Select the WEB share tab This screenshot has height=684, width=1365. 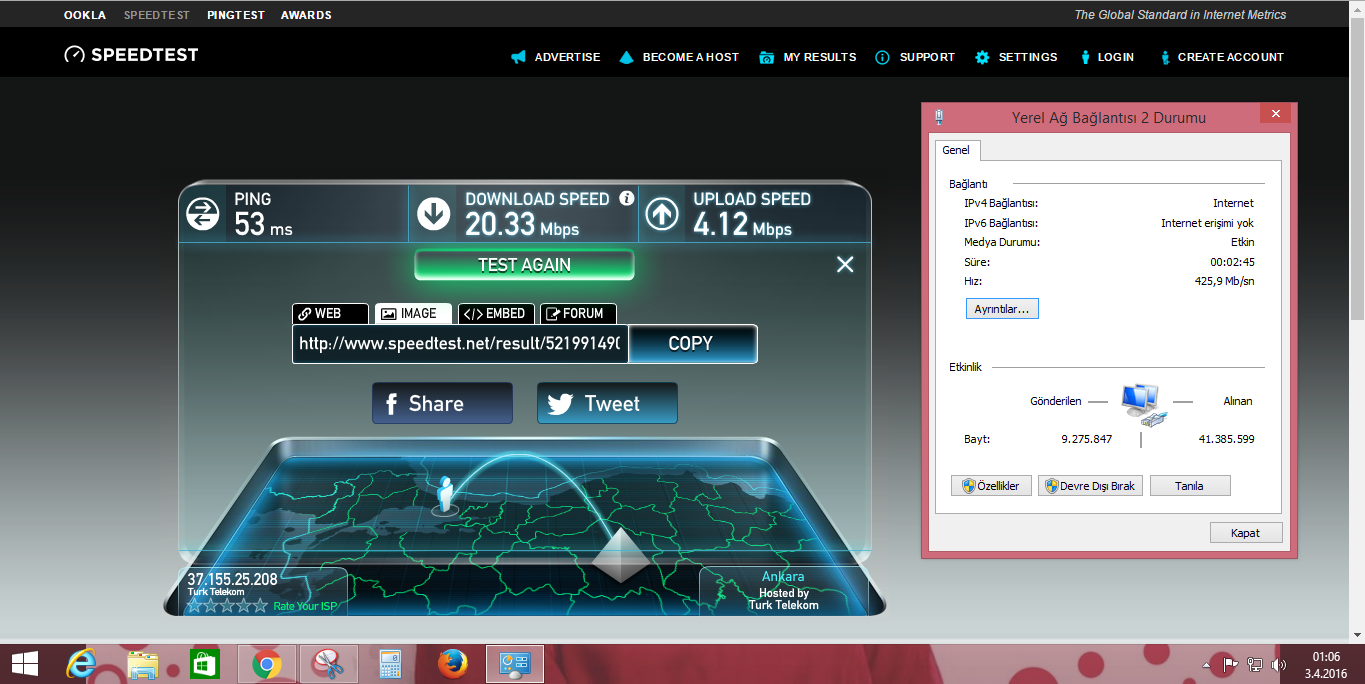330,314
